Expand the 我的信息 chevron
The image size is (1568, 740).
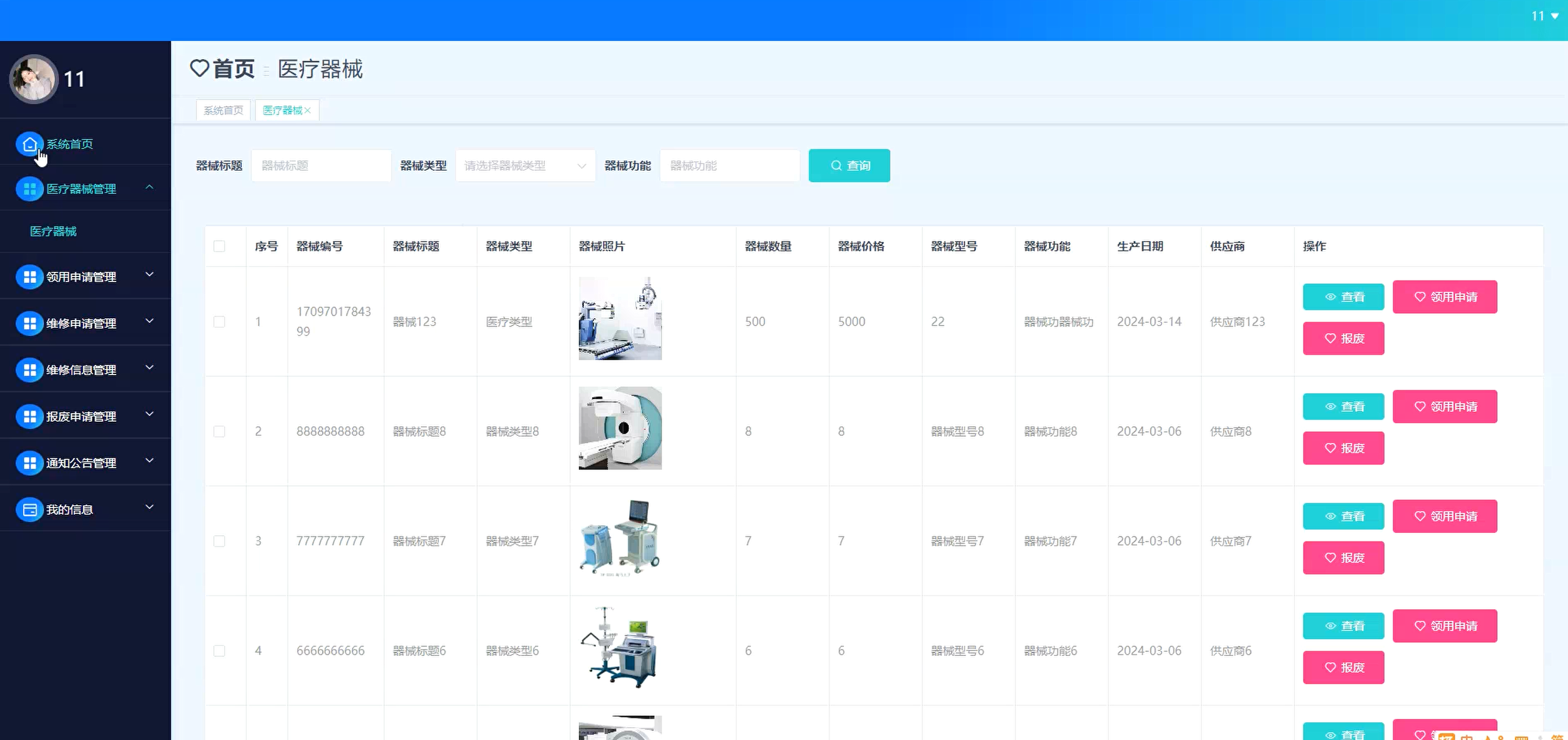tap(149, 507)
